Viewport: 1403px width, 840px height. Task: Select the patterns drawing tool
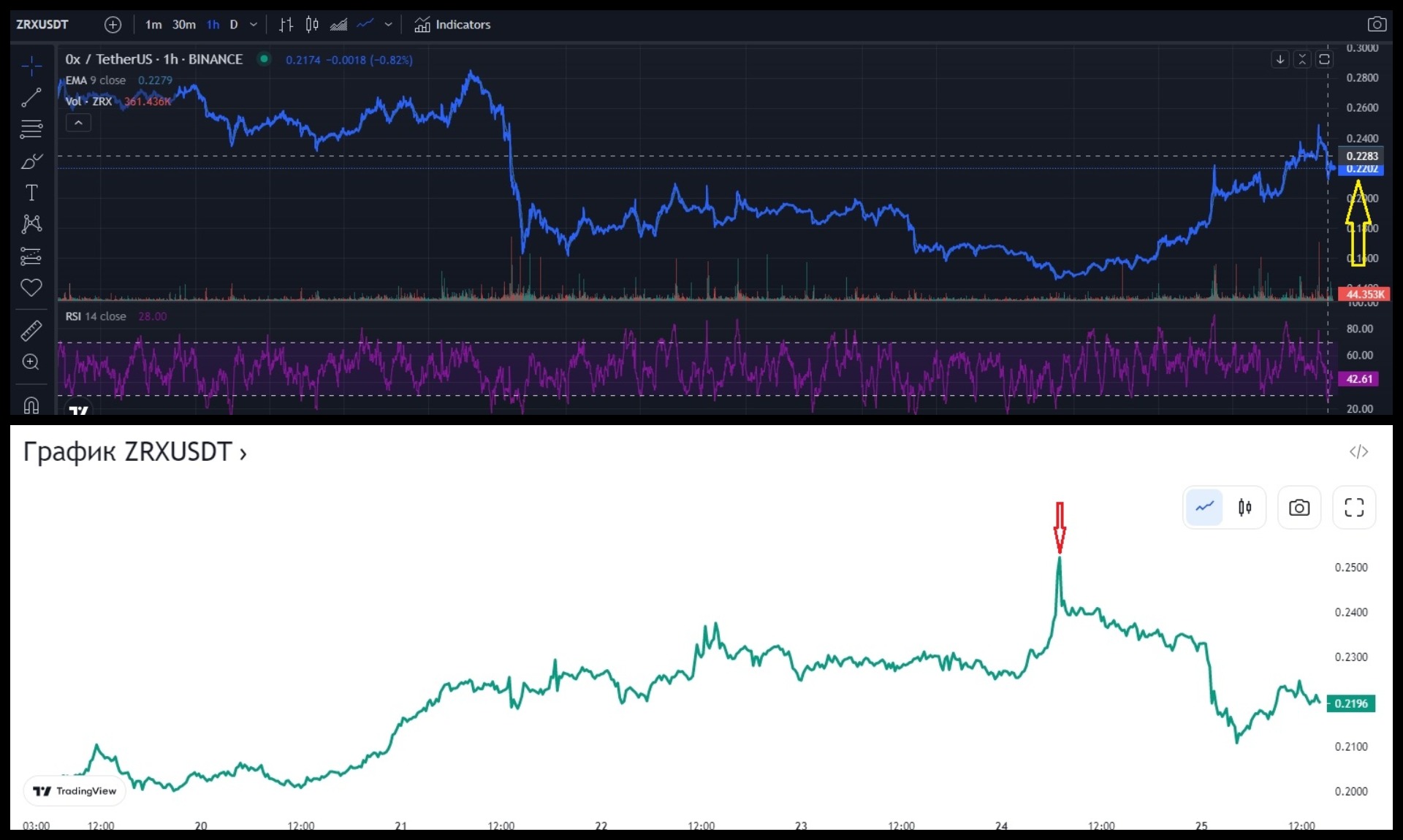point(31,224)
